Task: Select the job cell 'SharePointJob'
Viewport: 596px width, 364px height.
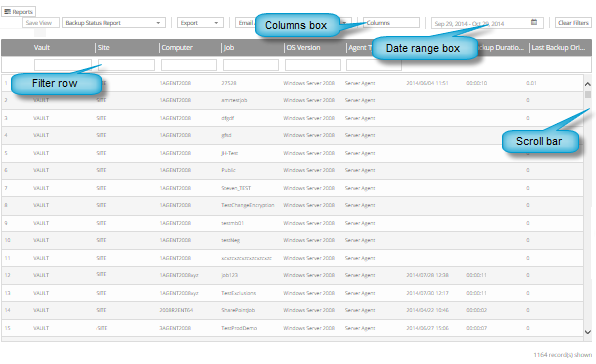Action: coord(238,310)
